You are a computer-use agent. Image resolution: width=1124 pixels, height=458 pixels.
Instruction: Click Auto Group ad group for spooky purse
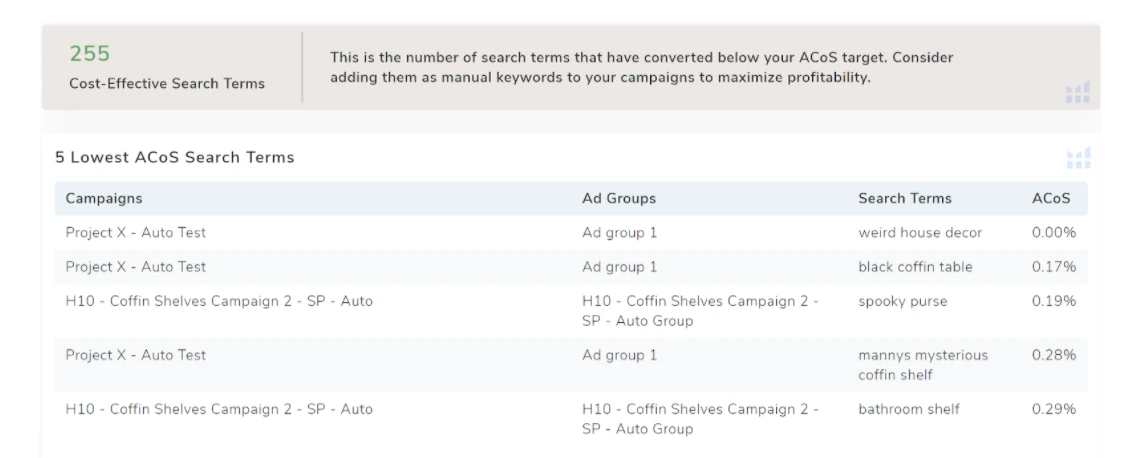click(x=700, y=310)
